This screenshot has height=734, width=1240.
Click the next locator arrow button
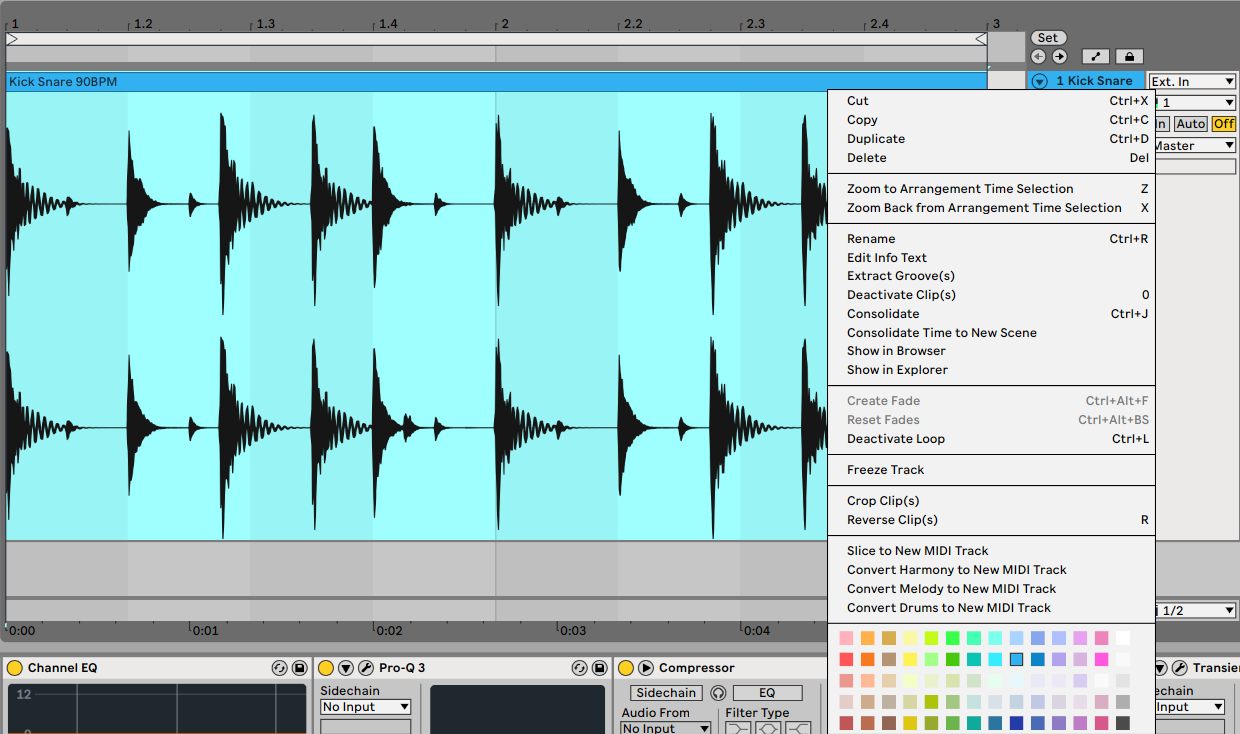point(1059,57)
